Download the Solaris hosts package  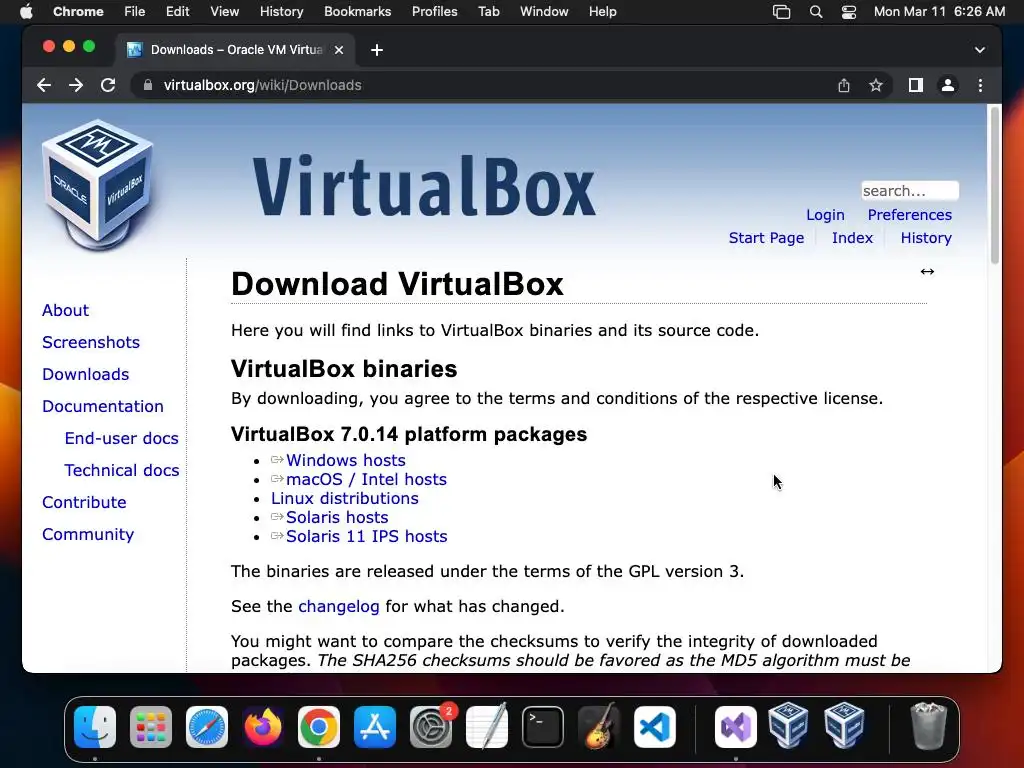(x=337, y=517)
